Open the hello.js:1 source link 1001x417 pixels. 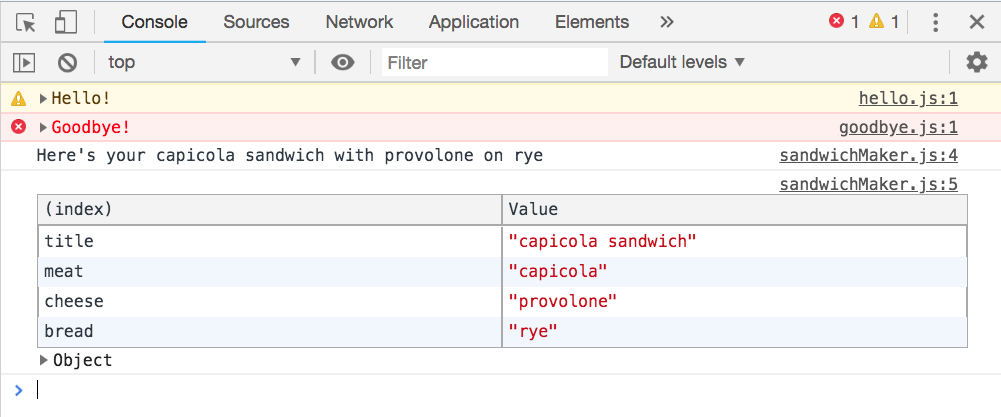pos(908,98)
